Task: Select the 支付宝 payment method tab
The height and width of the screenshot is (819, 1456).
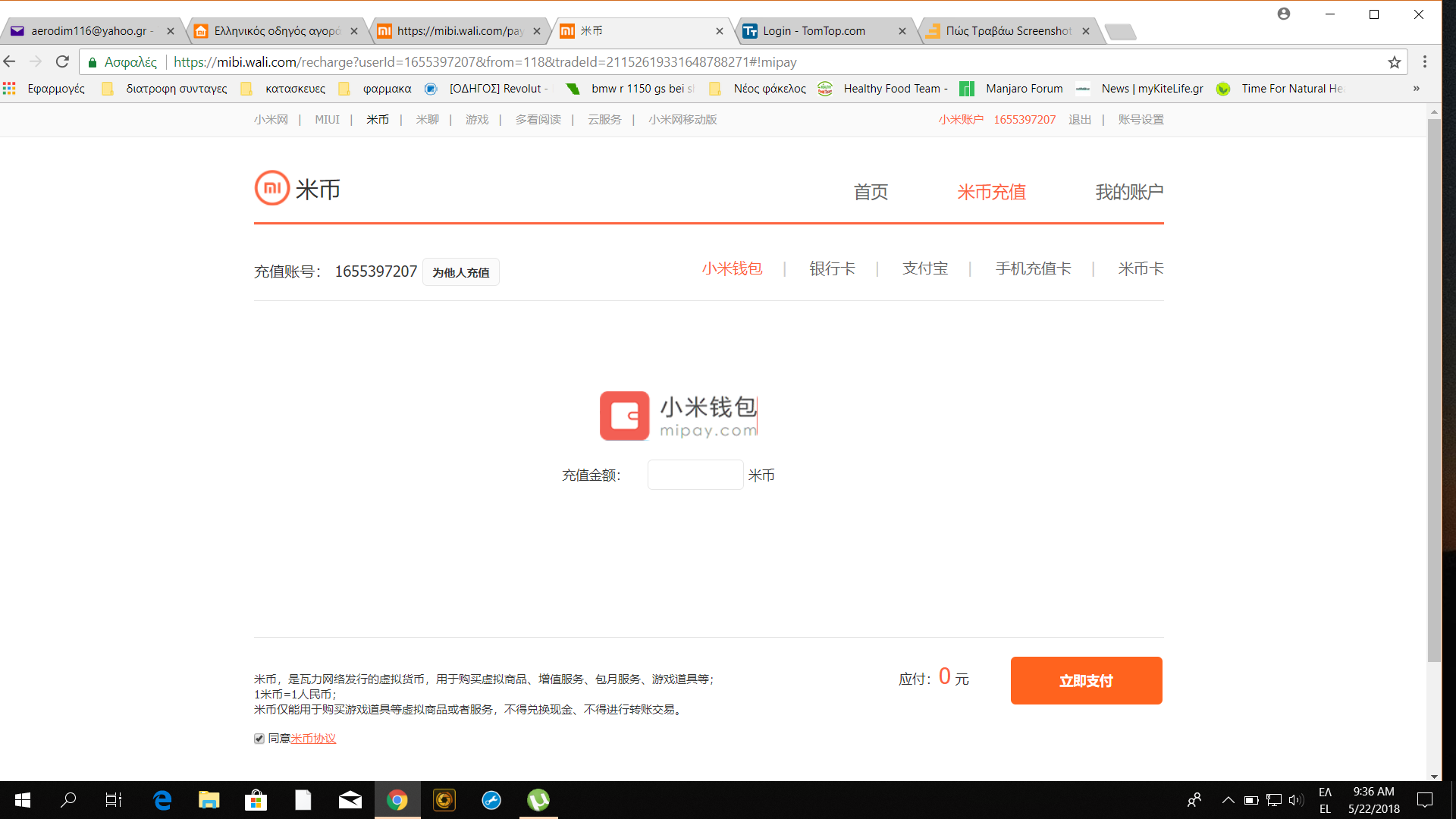Action: click(x=925, y=268)
